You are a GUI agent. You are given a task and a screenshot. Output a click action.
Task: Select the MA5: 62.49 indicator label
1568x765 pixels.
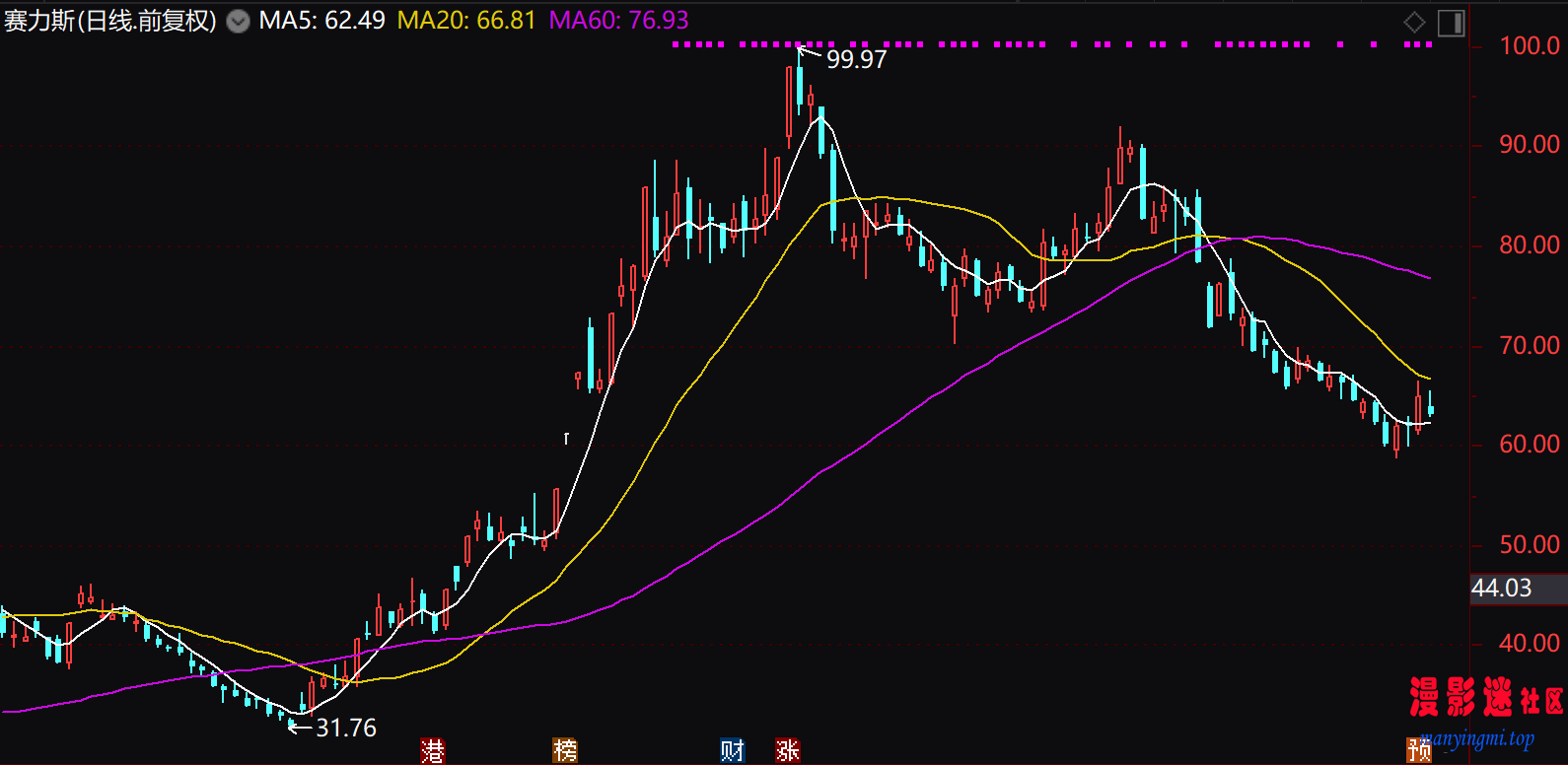tap(321, 21)
